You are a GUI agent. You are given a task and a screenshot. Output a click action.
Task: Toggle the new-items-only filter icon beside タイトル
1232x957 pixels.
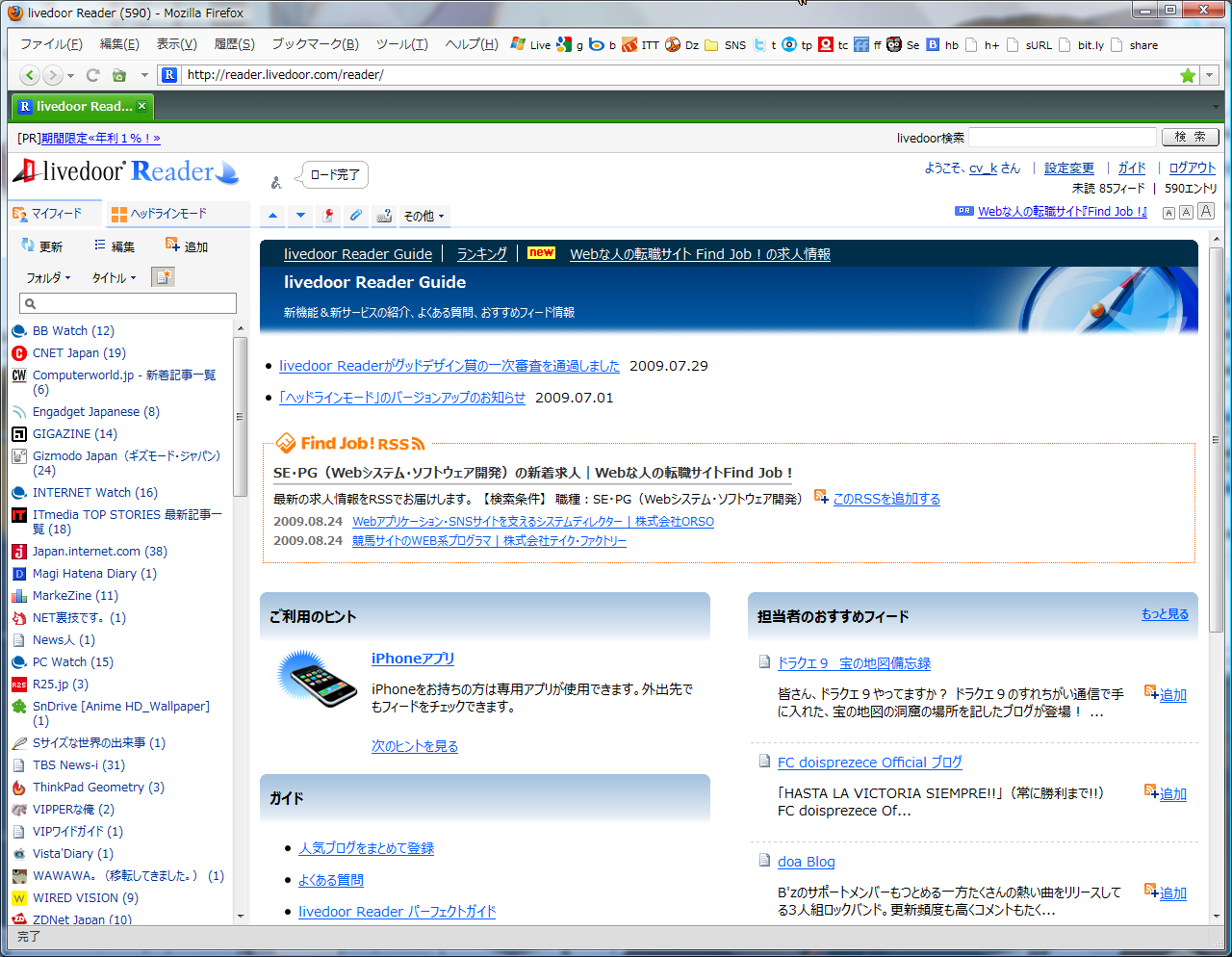[164, 277]
